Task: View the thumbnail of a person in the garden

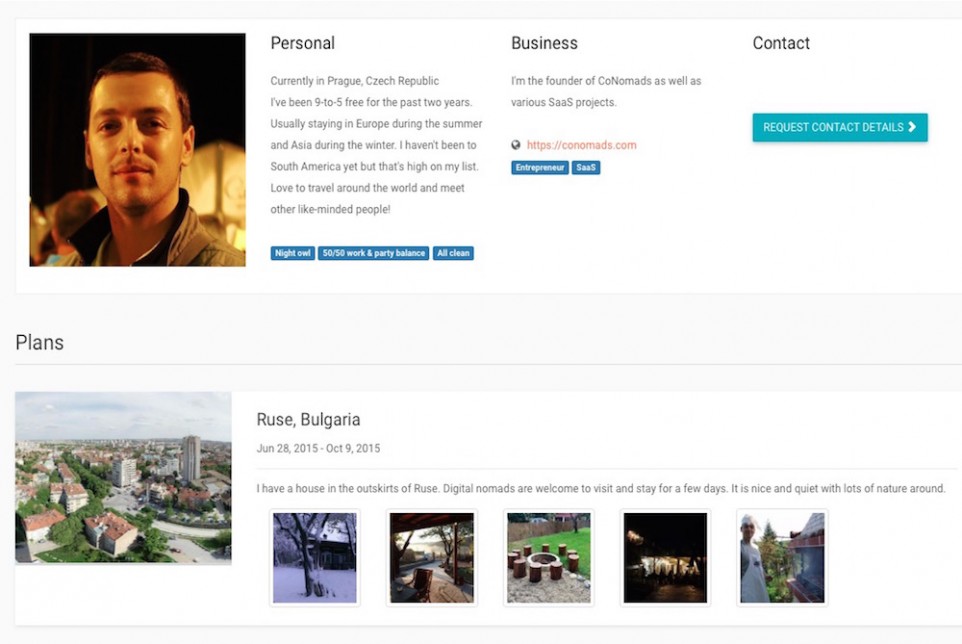Action: [782, 557]
